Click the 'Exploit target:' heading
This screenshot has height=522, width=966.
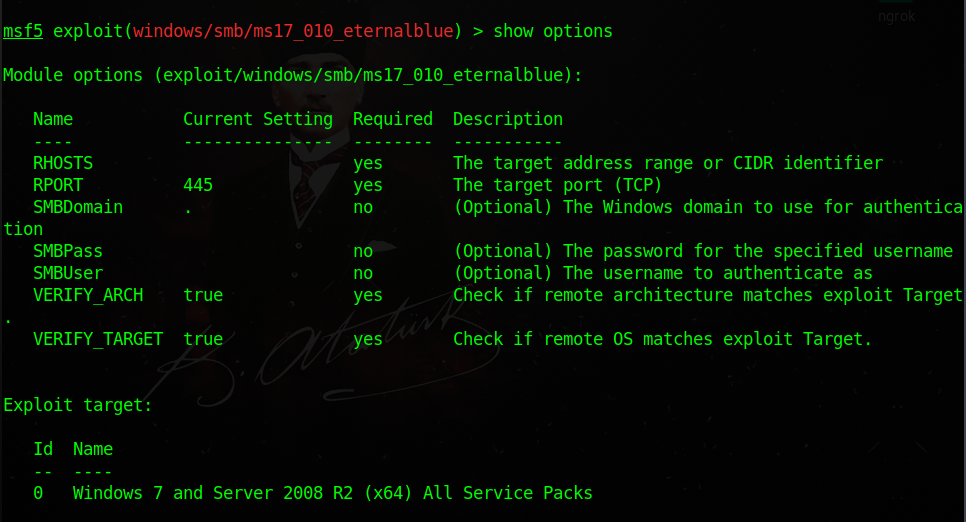(78, 405)
